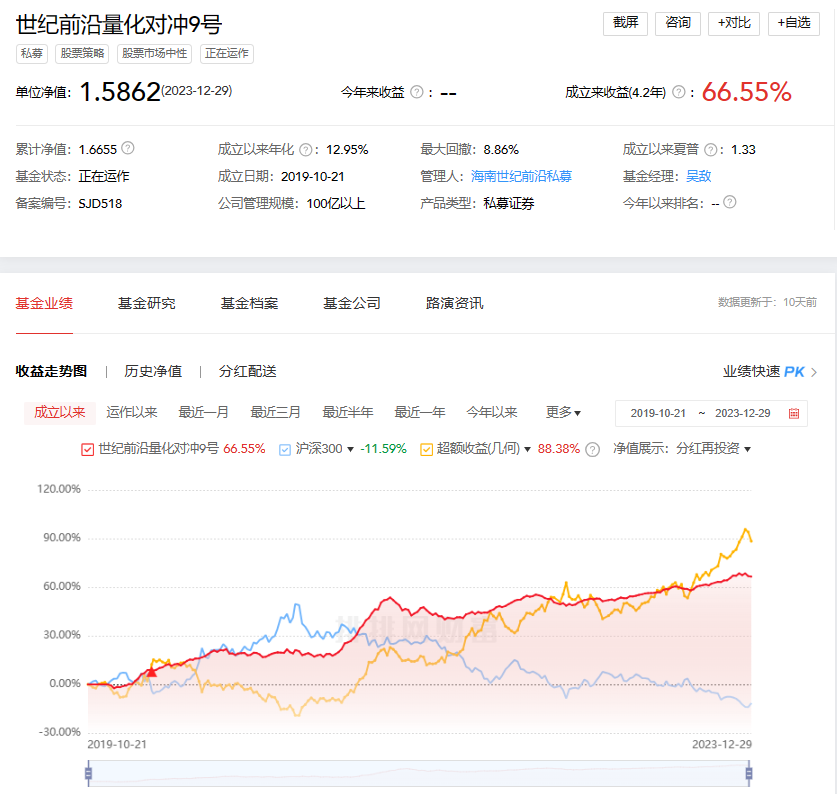Image resolution: width=837 pixels, height=794 pixels.
Task: Click the 备案编号 SJD518 value
Action: click(x=100, y=203)
